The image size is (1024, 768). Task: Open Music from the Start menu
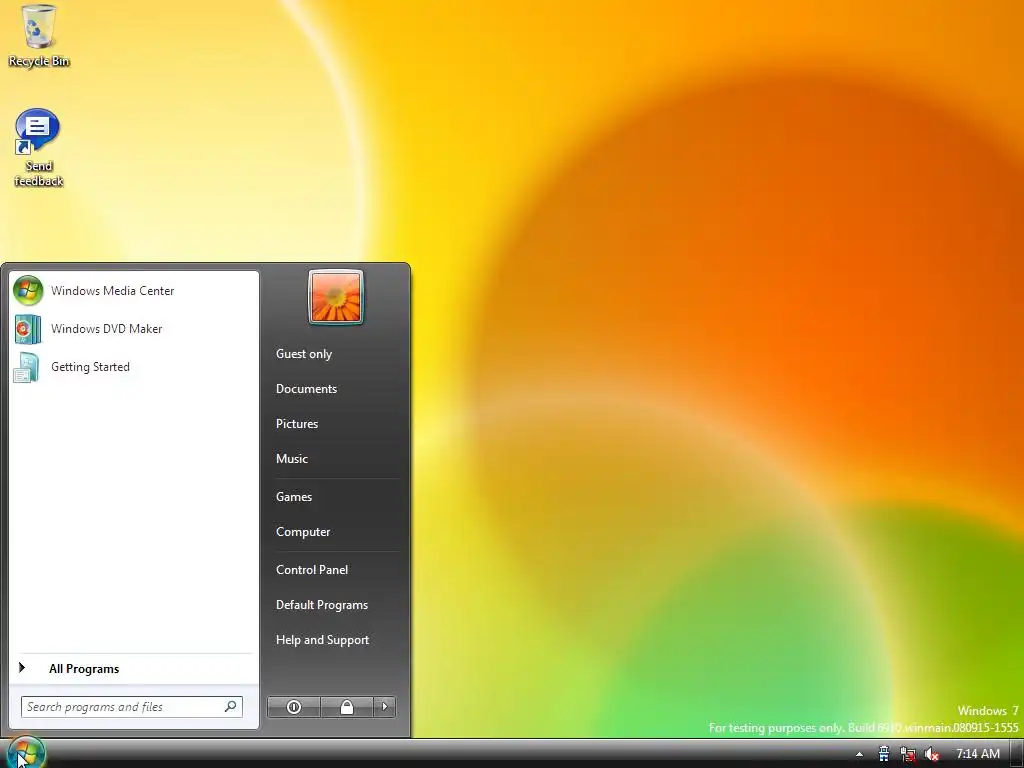[x=291, y=458]
